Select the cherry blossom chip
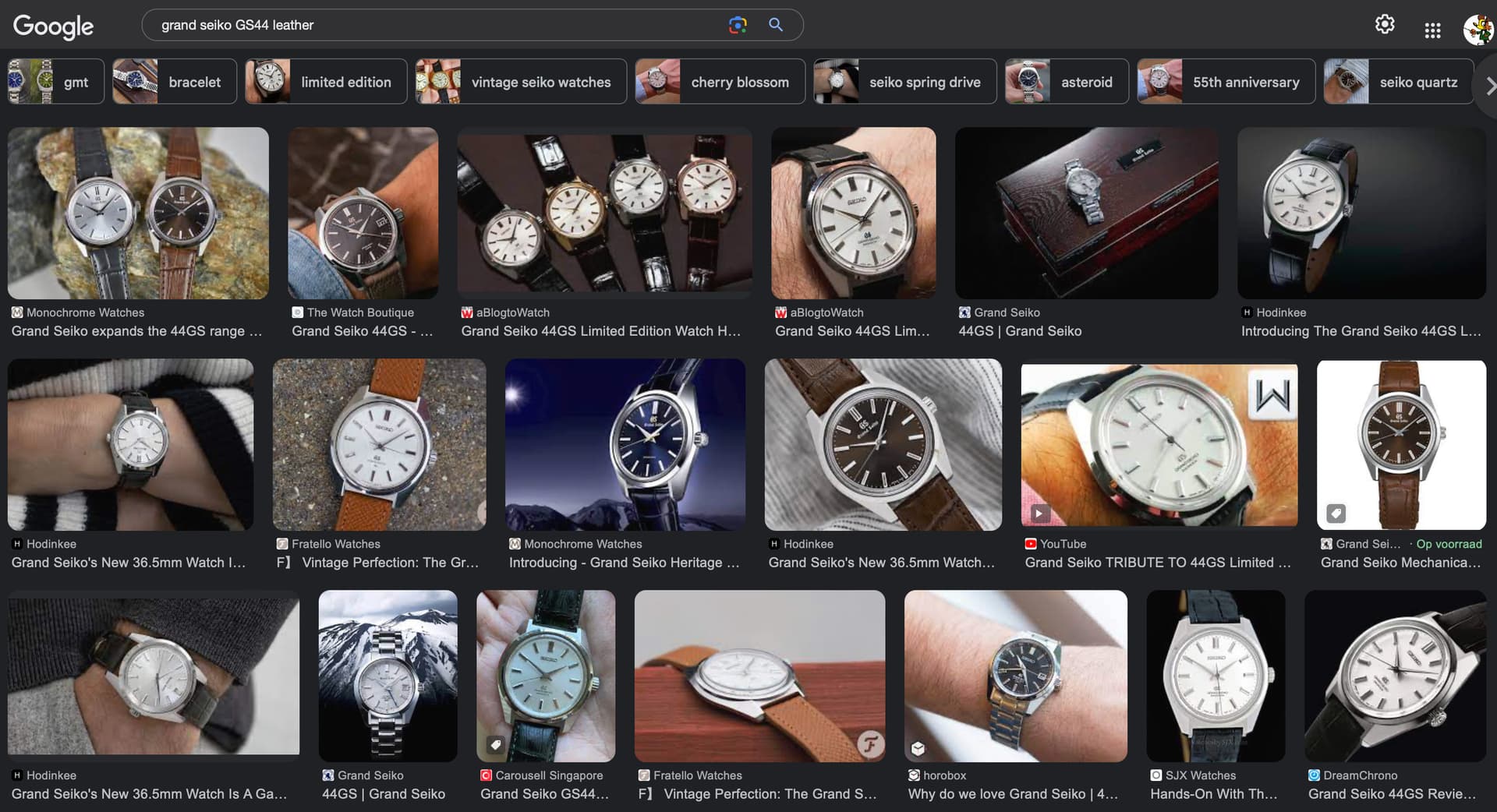This screenshot has width=1497, height=812. (720, 82)
